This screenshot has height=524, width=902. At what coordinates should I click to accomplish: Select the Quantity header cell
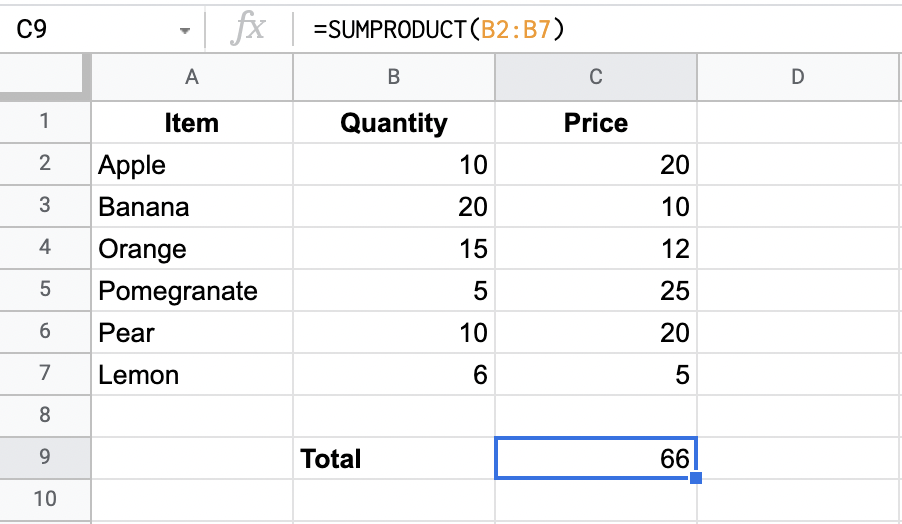click(x=394, y=123)
